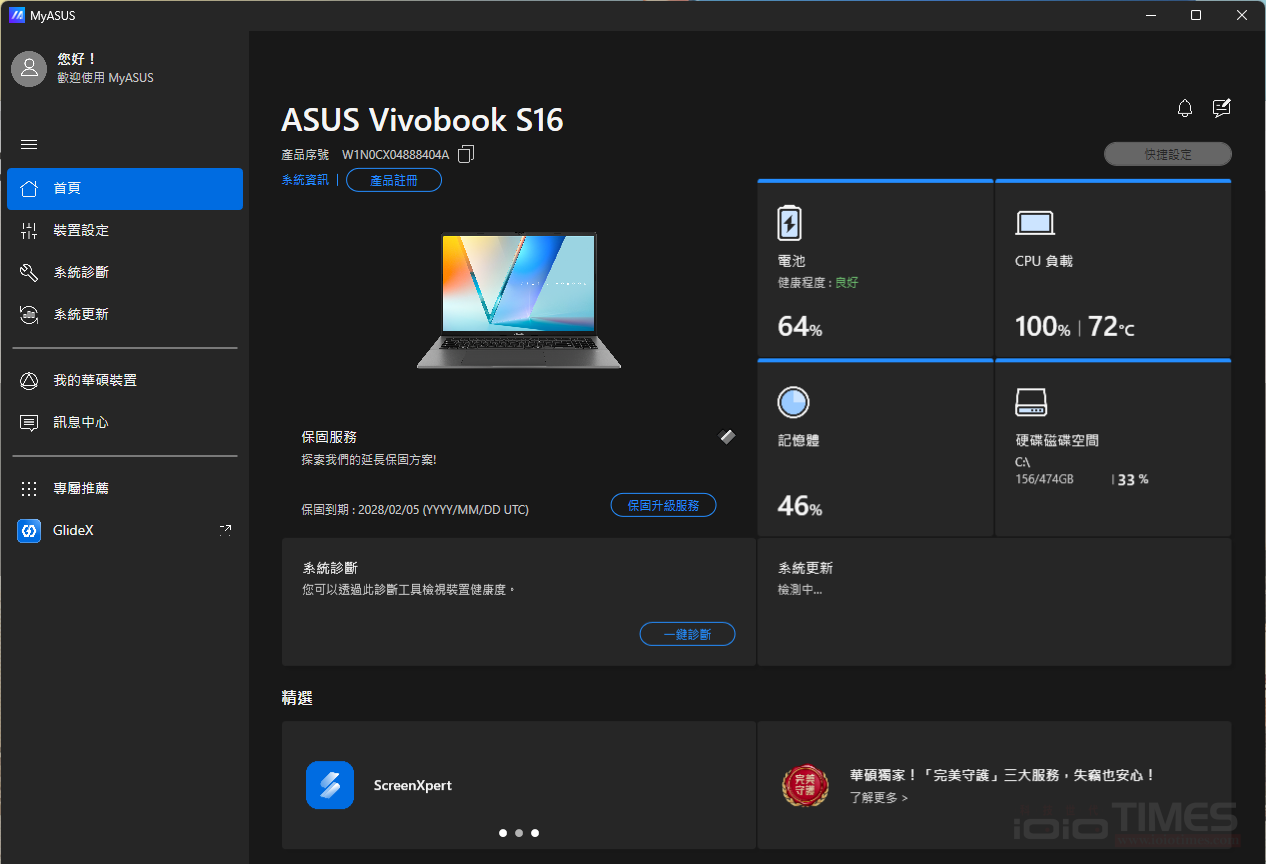The width and height of the screenshot is (1266, 864).
Task: Run 一鍵診斷 diagnostics
Action: [x=687, y=633]
